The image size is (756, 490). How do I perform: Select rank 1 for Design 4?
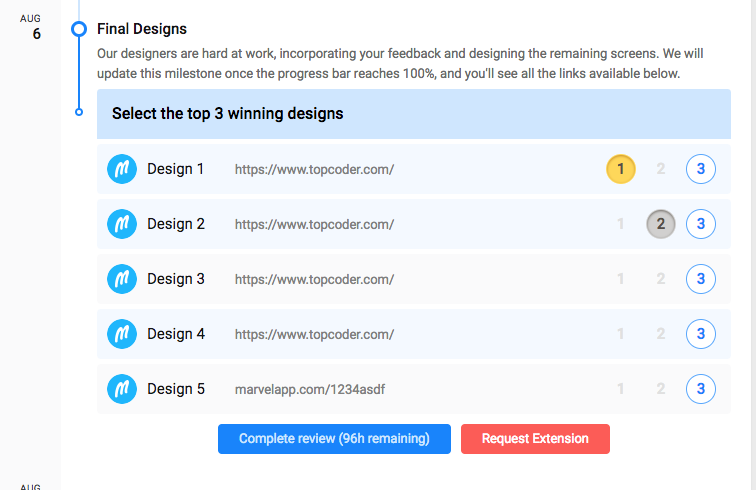click(621, 334)
